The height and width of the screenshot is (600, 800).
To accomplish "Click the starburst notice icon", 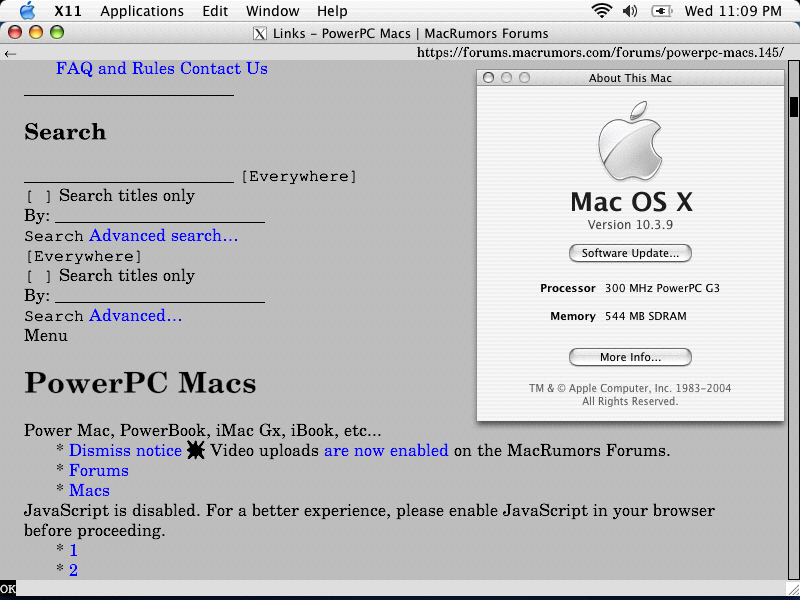I will 196,450.
